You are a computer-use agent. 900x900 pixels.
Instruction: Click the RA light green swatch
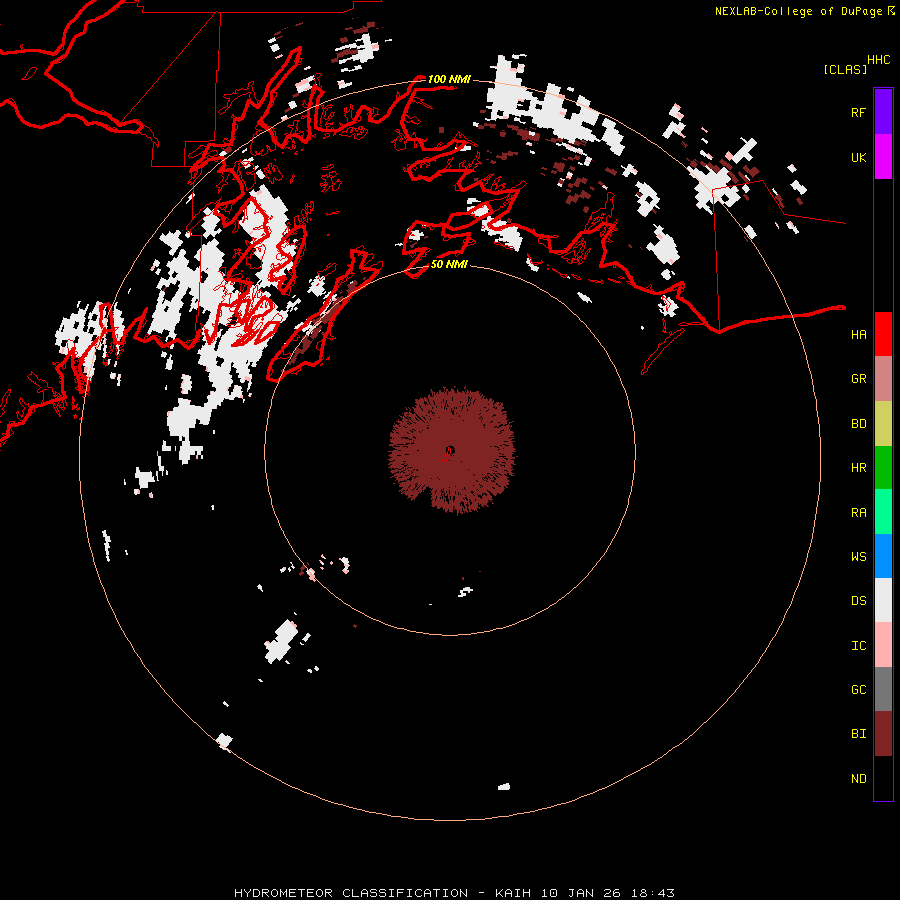883,512
